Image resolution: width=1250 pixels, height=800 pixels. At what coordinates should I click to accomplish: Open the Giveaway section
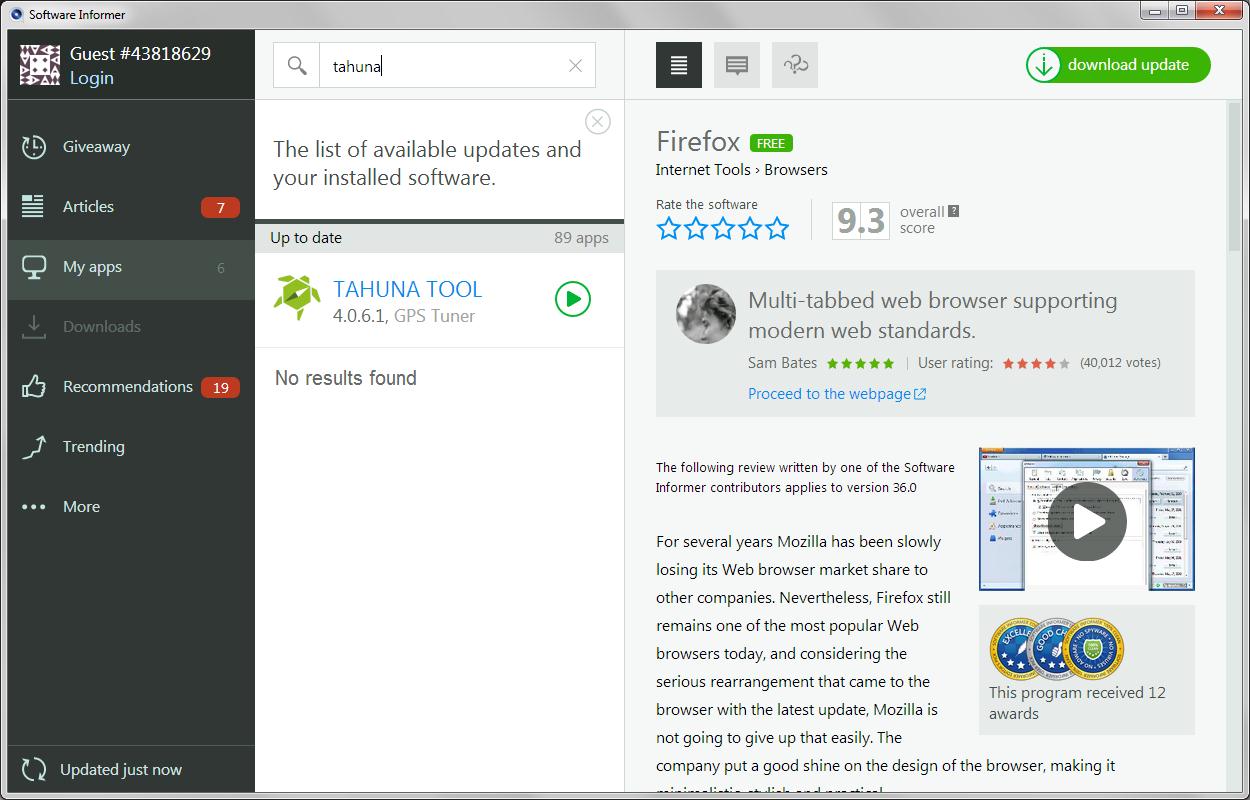click(x=131, y=147)
